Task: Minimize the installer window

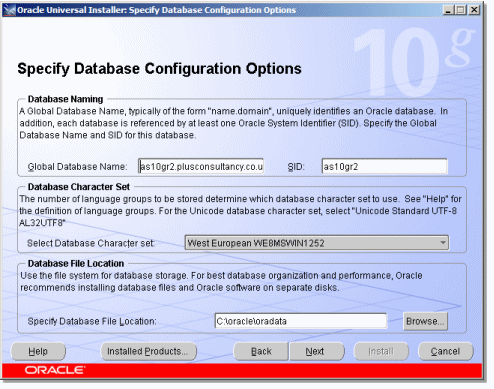Action: (x=448, y=10)
